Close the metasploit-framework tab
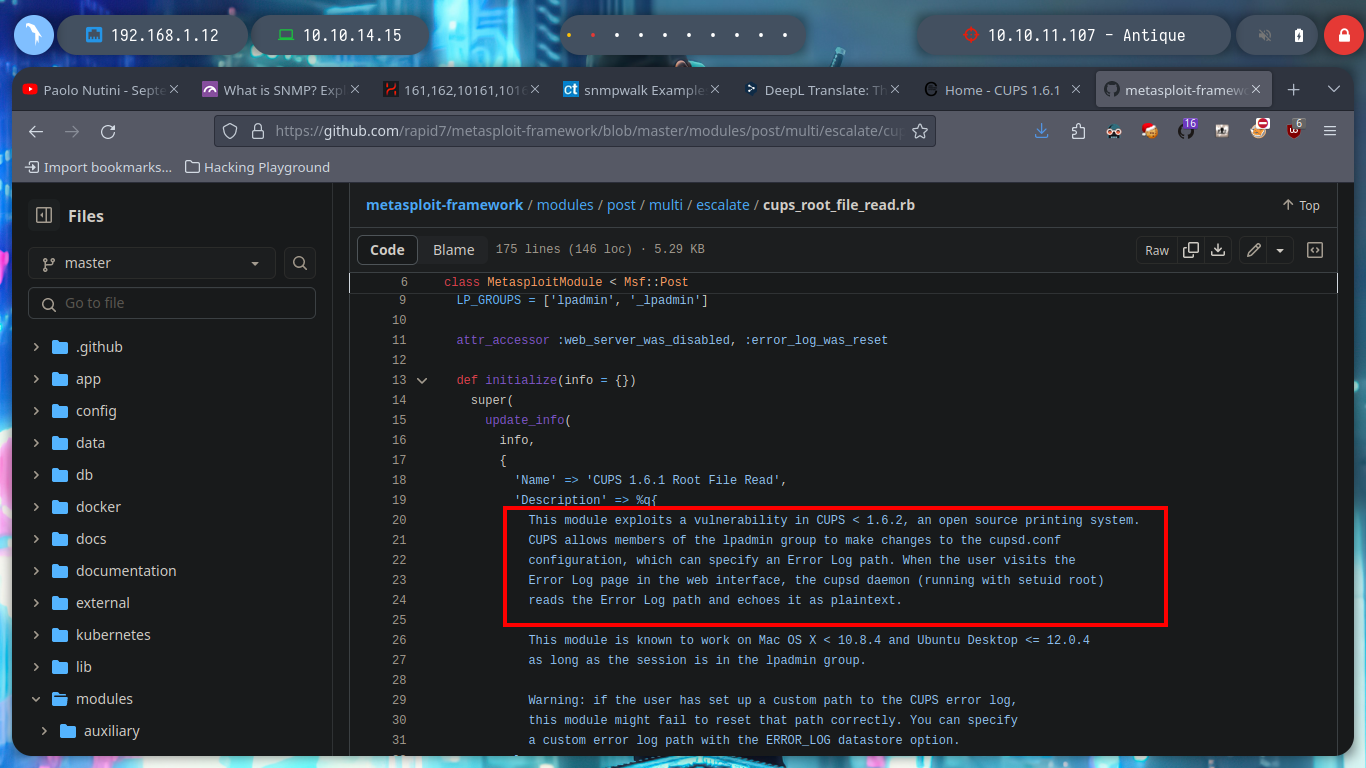The image size is (1366, 768). (x=1256, y=90)
